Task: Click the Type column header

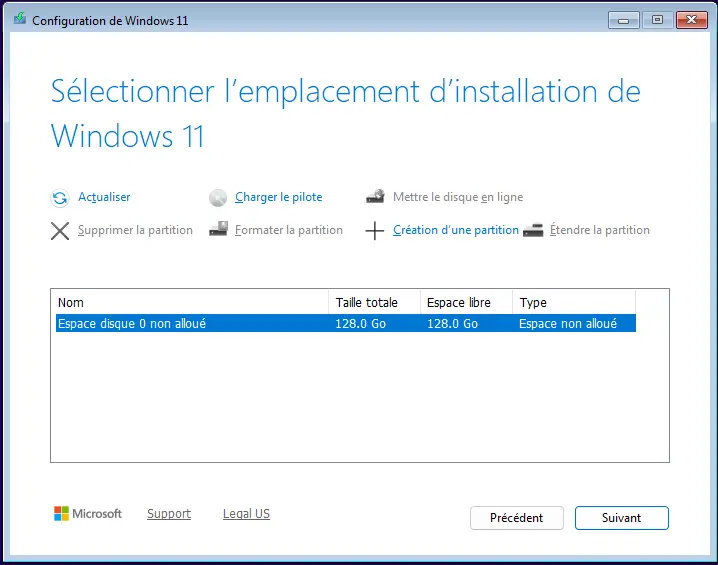Action: 573,302
